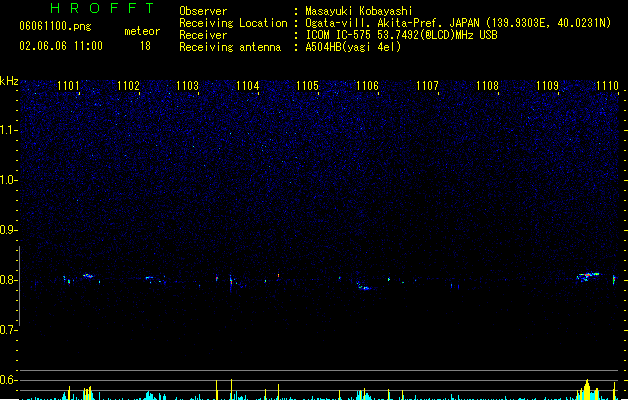Click the 0.9 frequency axis label
This screenshot has height=400, width=629.
click(7, 230)
